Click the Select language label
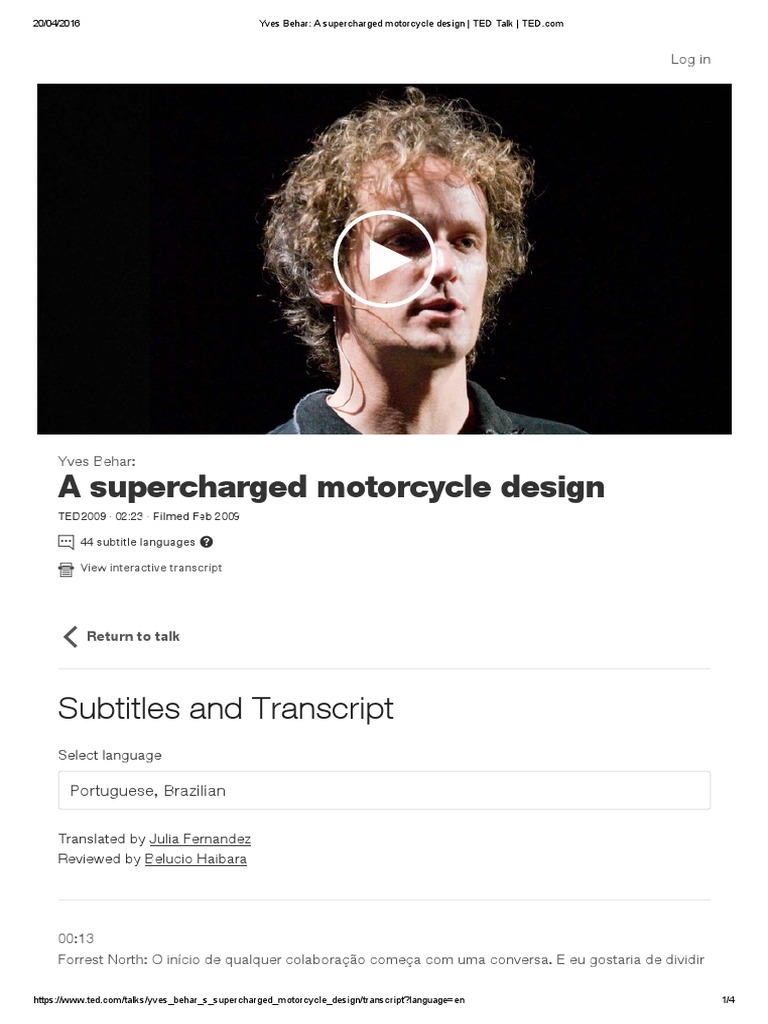Image resolution: width=768 pixels, height=1024 pixels. [x=110, y=755]
